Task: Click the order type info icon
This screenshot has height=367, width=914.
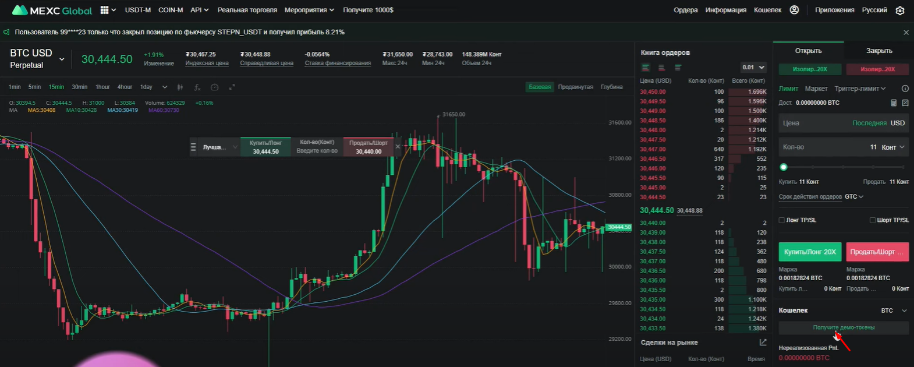Action: coord(905,89)
